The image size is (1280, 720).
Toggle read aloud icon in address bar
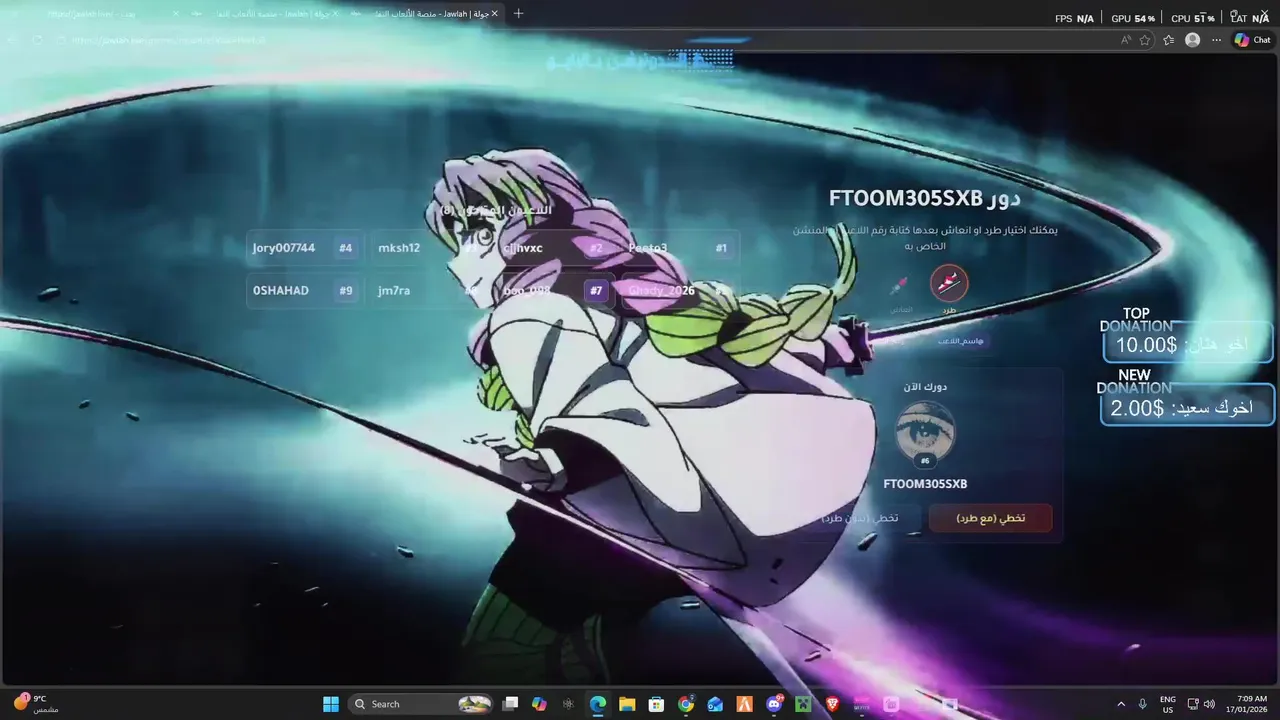[x=1126, y=40]
